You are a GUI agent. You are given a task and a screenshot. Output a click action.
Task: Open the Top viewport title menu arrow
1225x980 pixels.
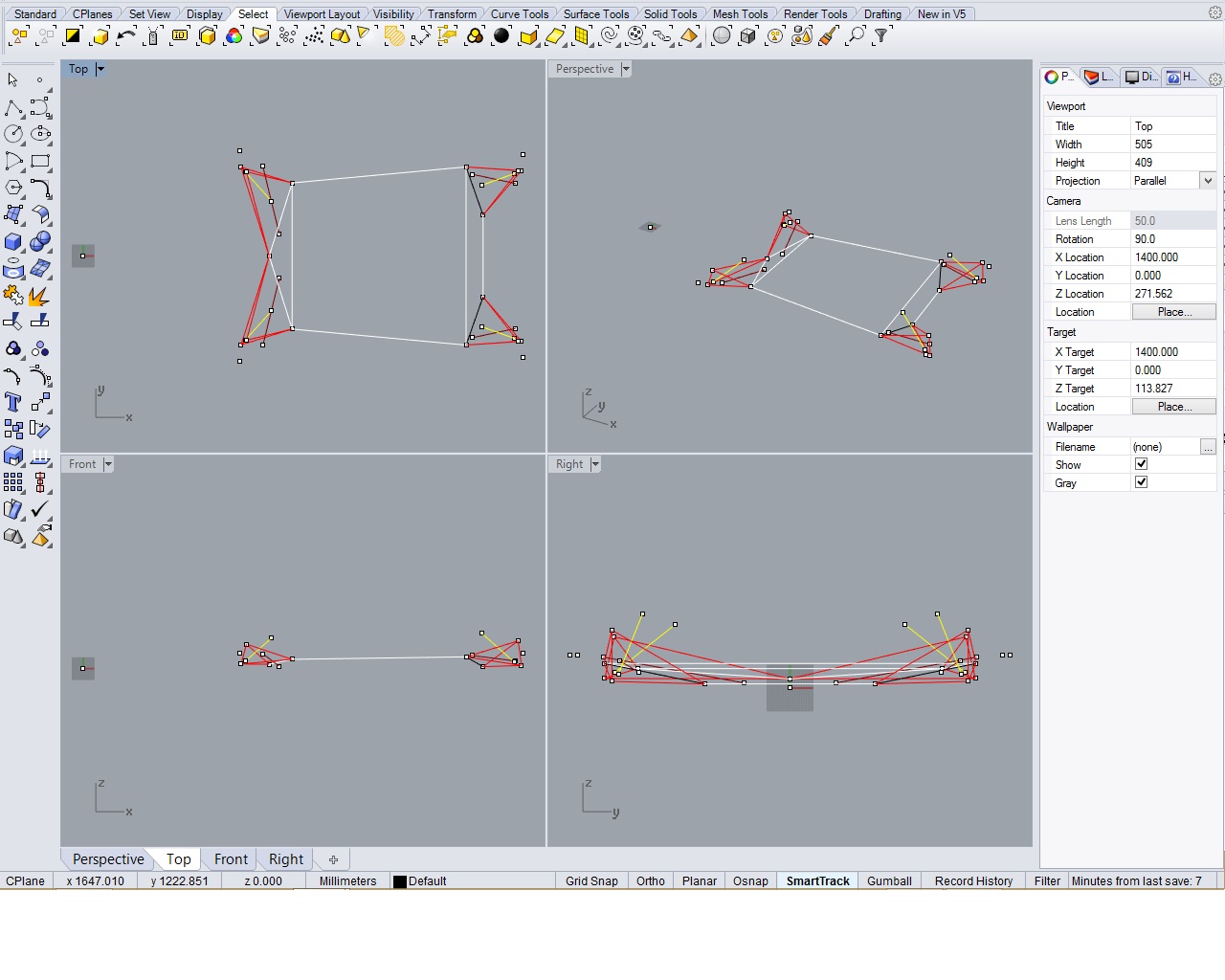coord(100,69)
